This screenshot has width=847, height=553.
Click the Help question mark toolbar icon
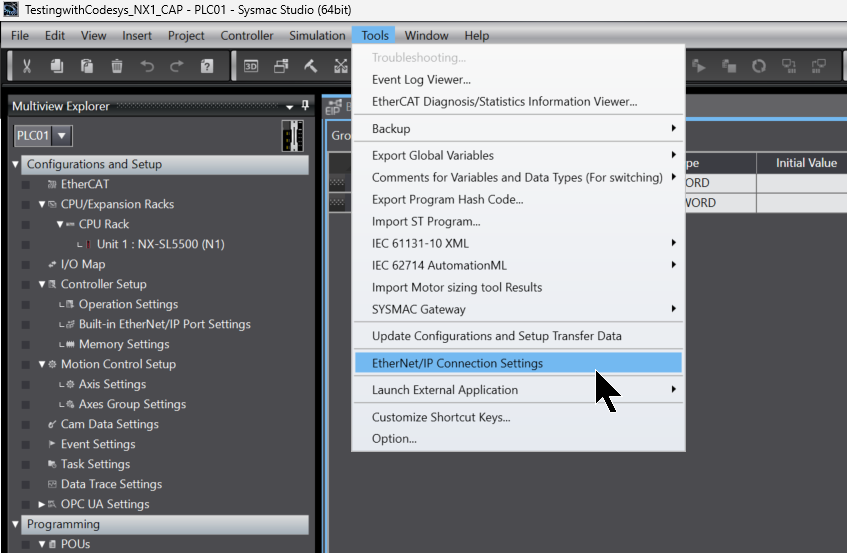[x=207, y=67]
